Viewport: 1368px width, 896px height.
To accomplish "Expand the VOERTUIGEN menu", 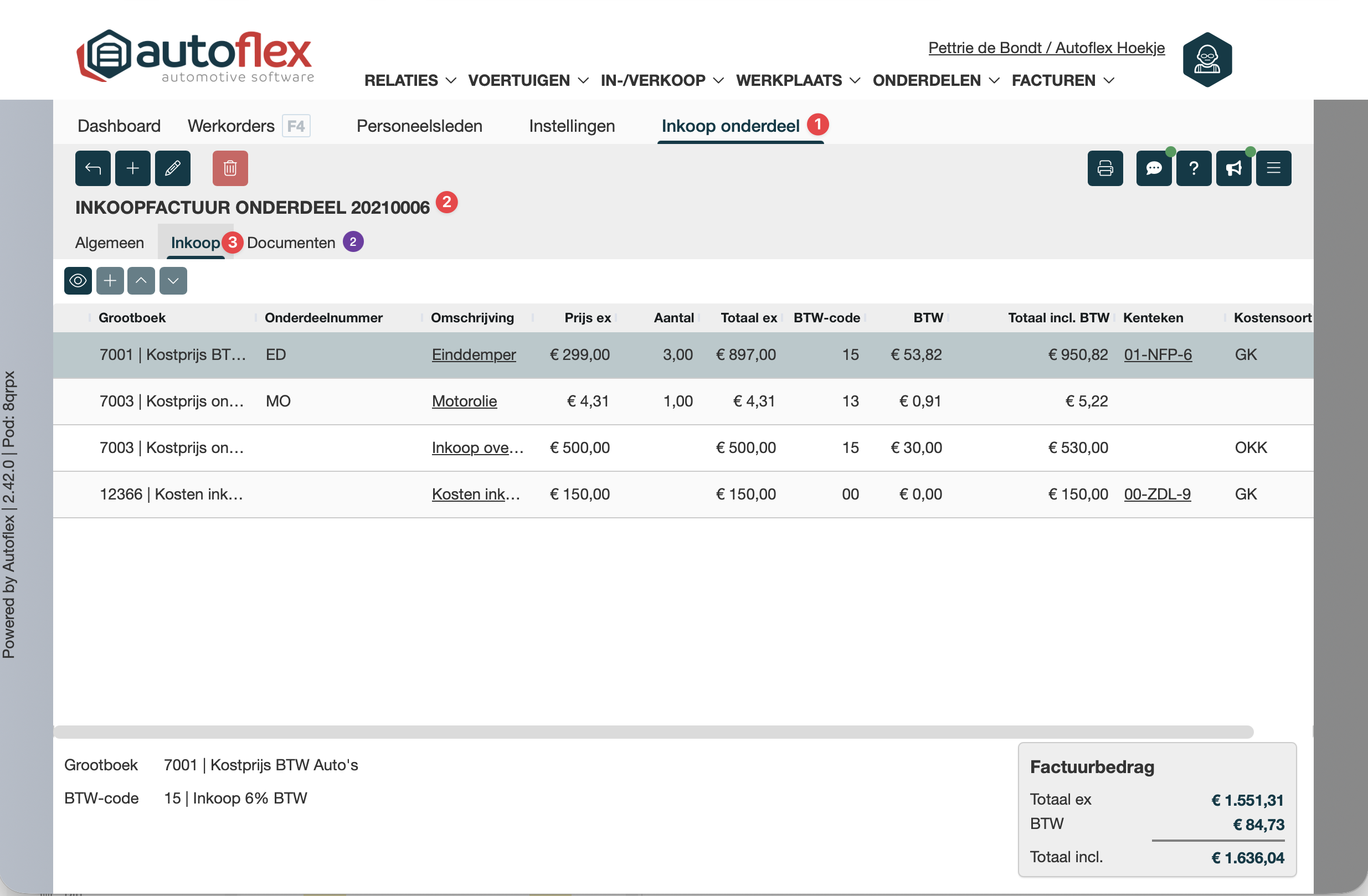I will (529, 80).
